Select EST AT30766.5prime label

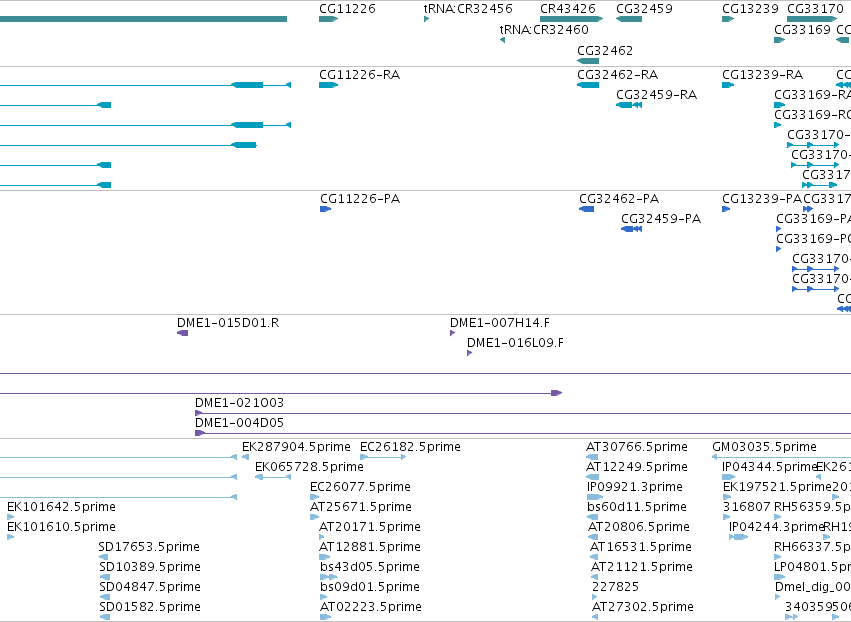(637, 447)
